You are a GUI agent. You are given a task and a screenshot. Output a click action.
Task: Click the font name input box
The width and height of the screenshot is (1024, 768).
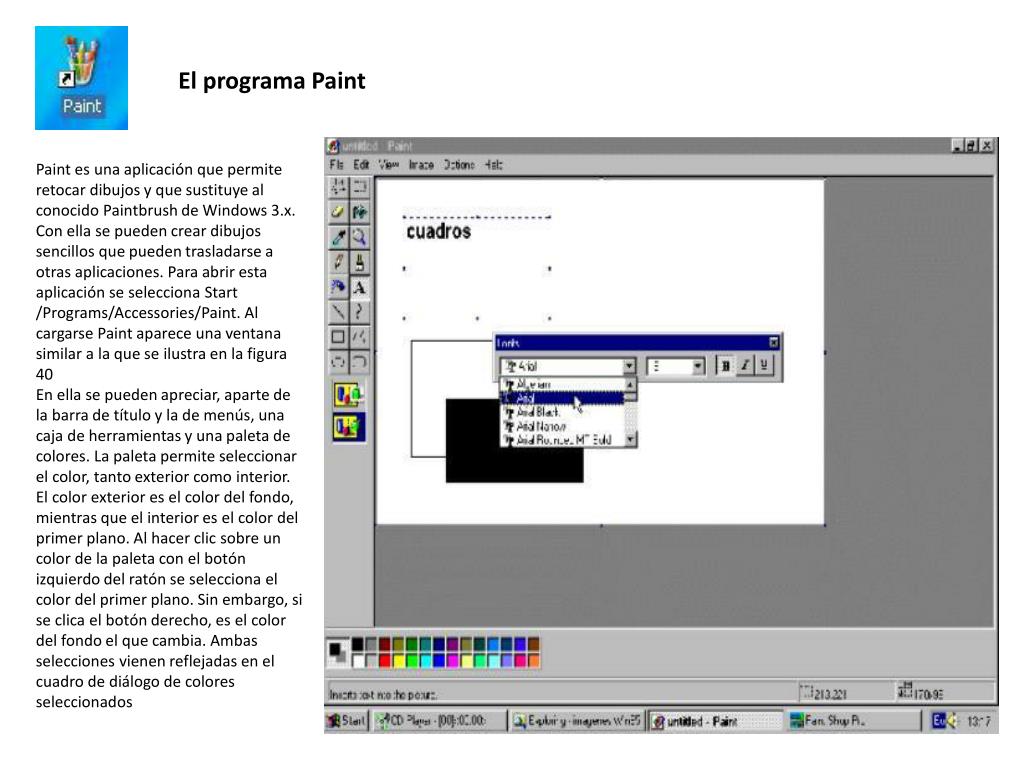[x=562, y=366]
